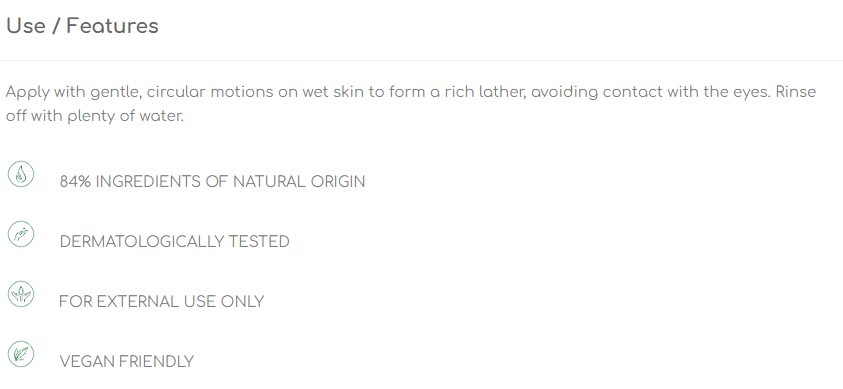Click the hand icon for dermatologically tested
The height and width of the screenshot is (389, 843).
click(21, 234)
